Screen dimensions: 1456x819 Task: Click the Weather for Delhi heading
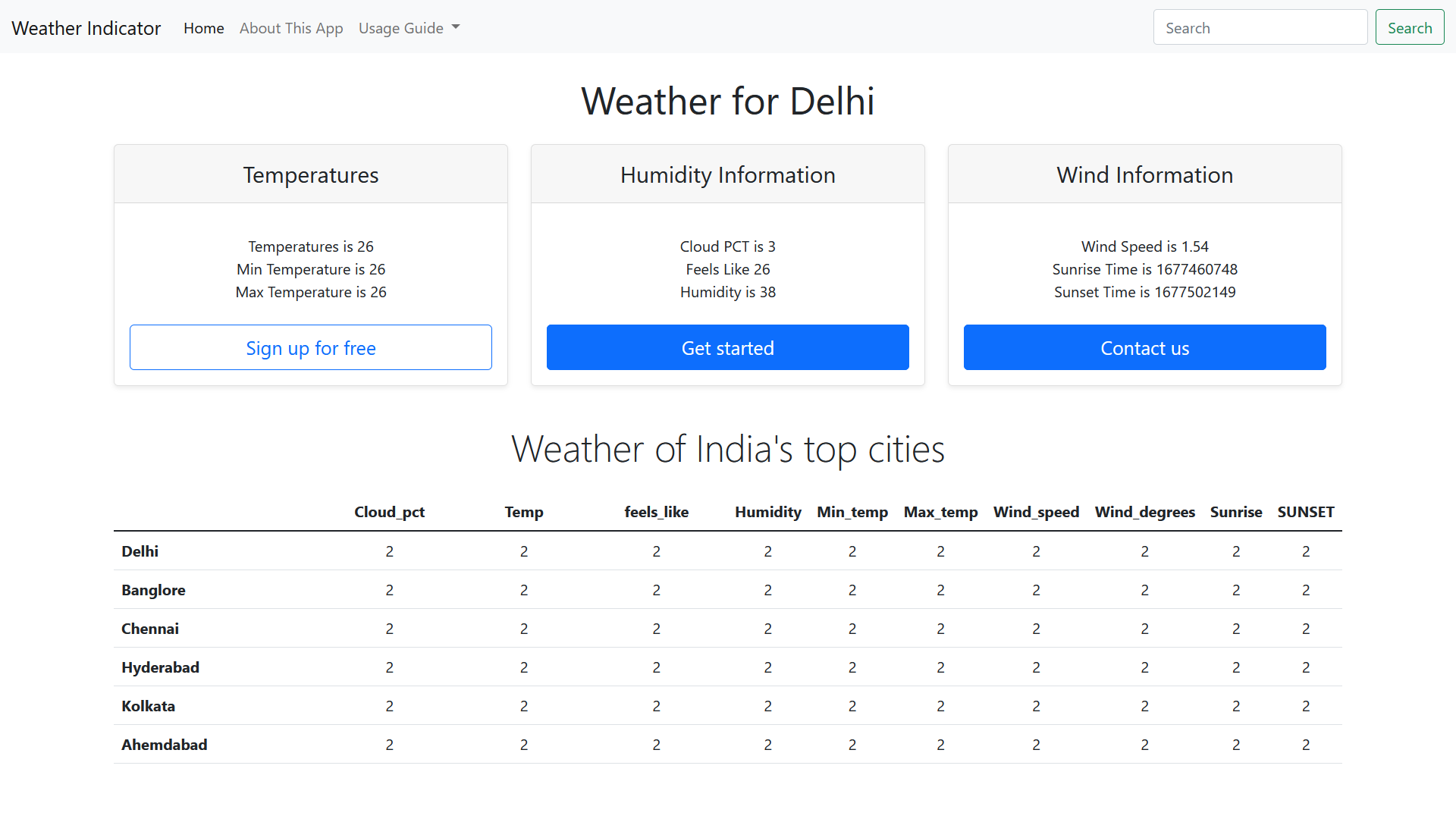tap(727, 102)
